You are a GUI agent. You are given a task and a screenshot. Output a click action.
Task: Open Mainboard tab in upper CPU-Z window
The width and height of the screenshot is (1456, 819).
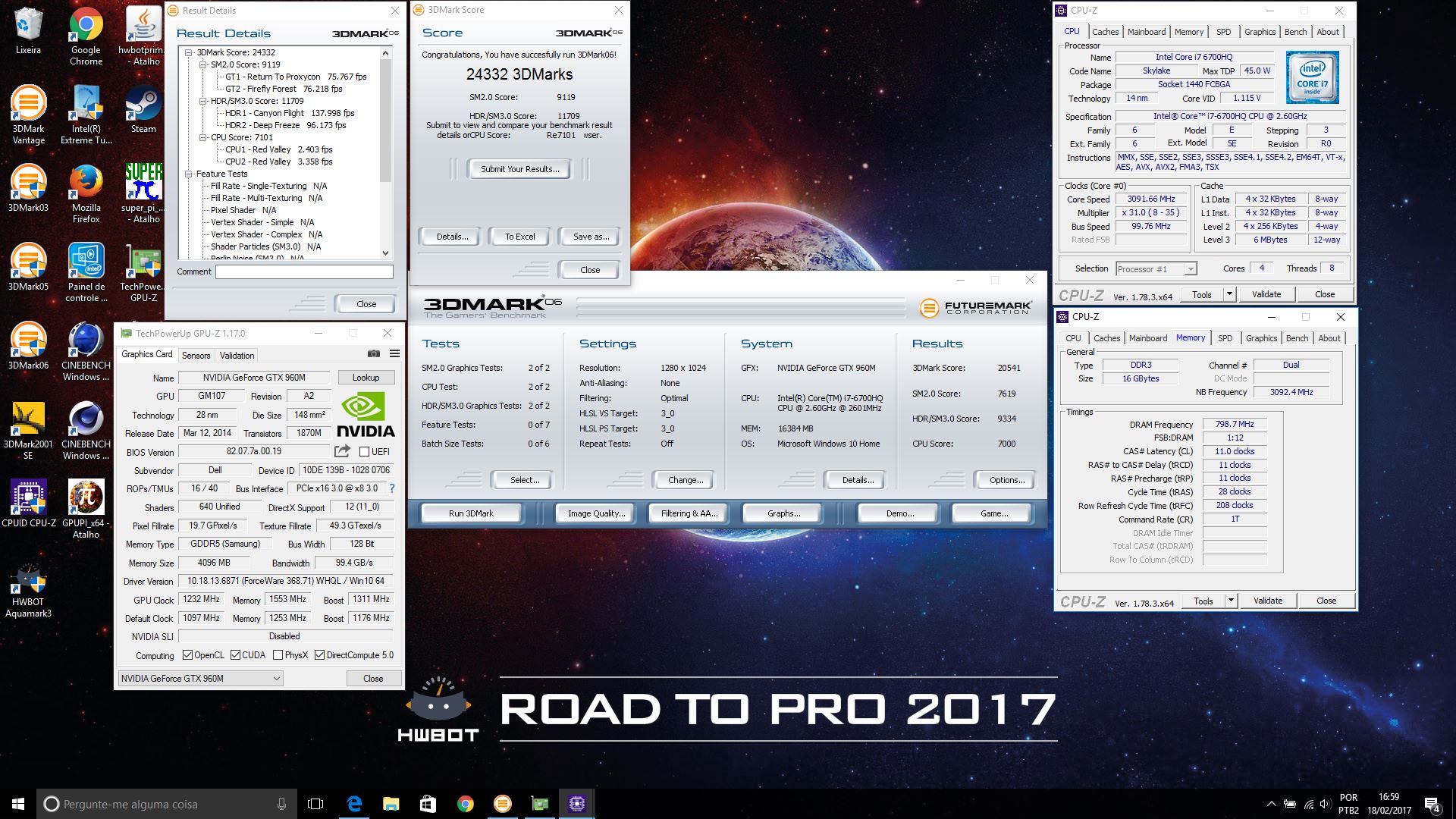(x=1146, y=32)
